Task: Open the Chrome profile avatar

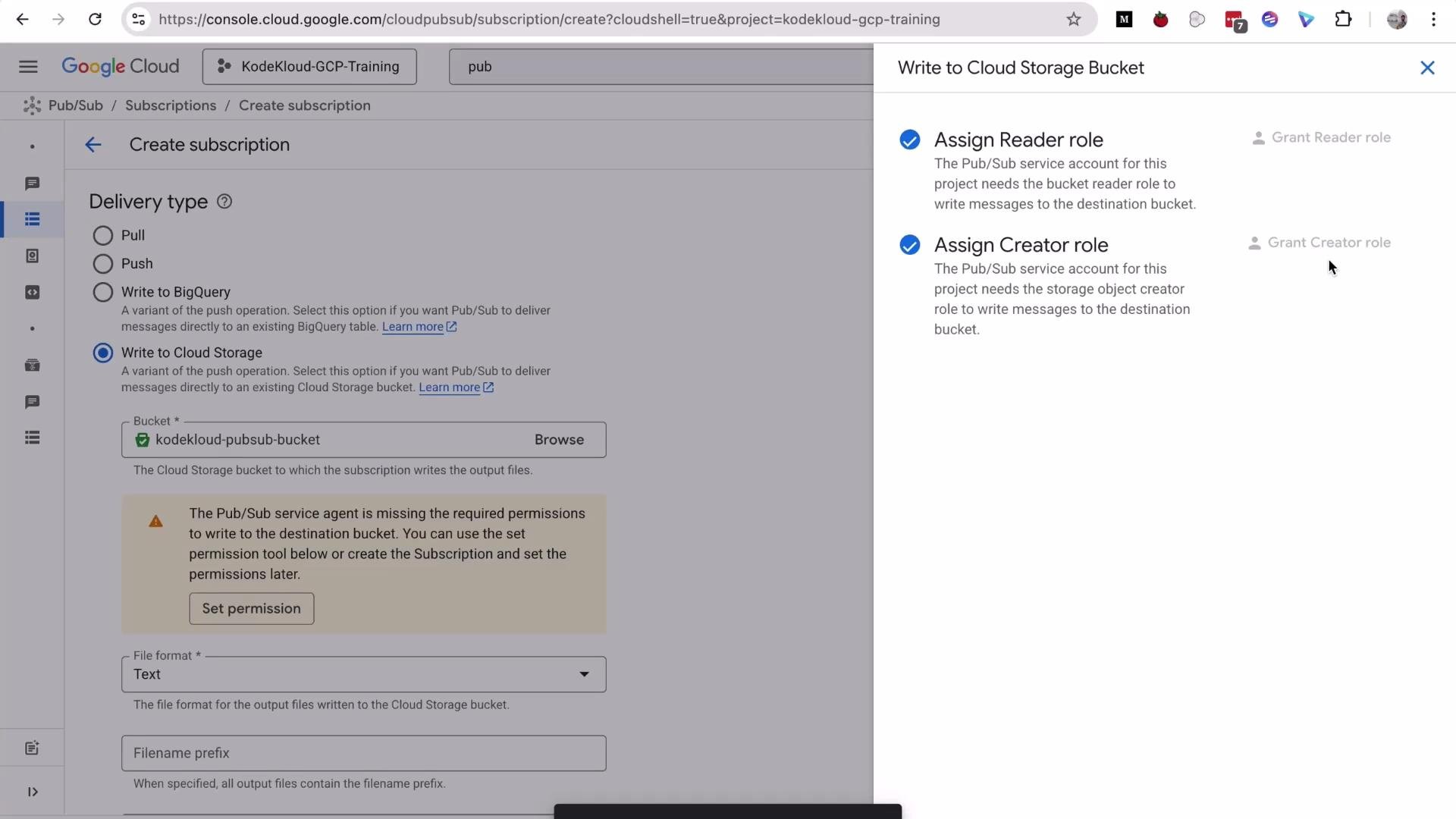Action: (x=1397, y=20)
